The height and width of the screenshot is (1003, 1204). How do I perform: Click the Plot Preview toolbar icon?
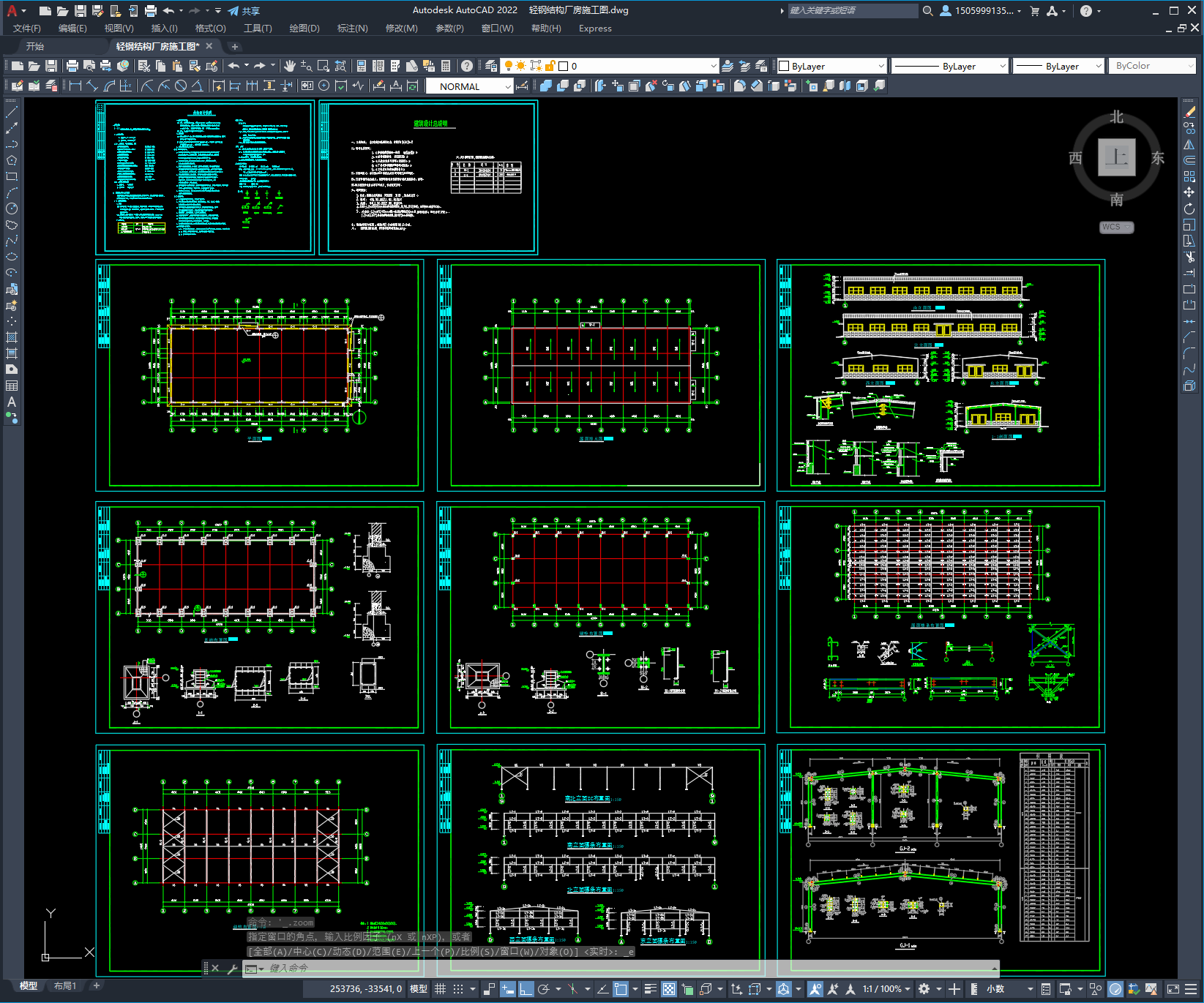point(89,66)
